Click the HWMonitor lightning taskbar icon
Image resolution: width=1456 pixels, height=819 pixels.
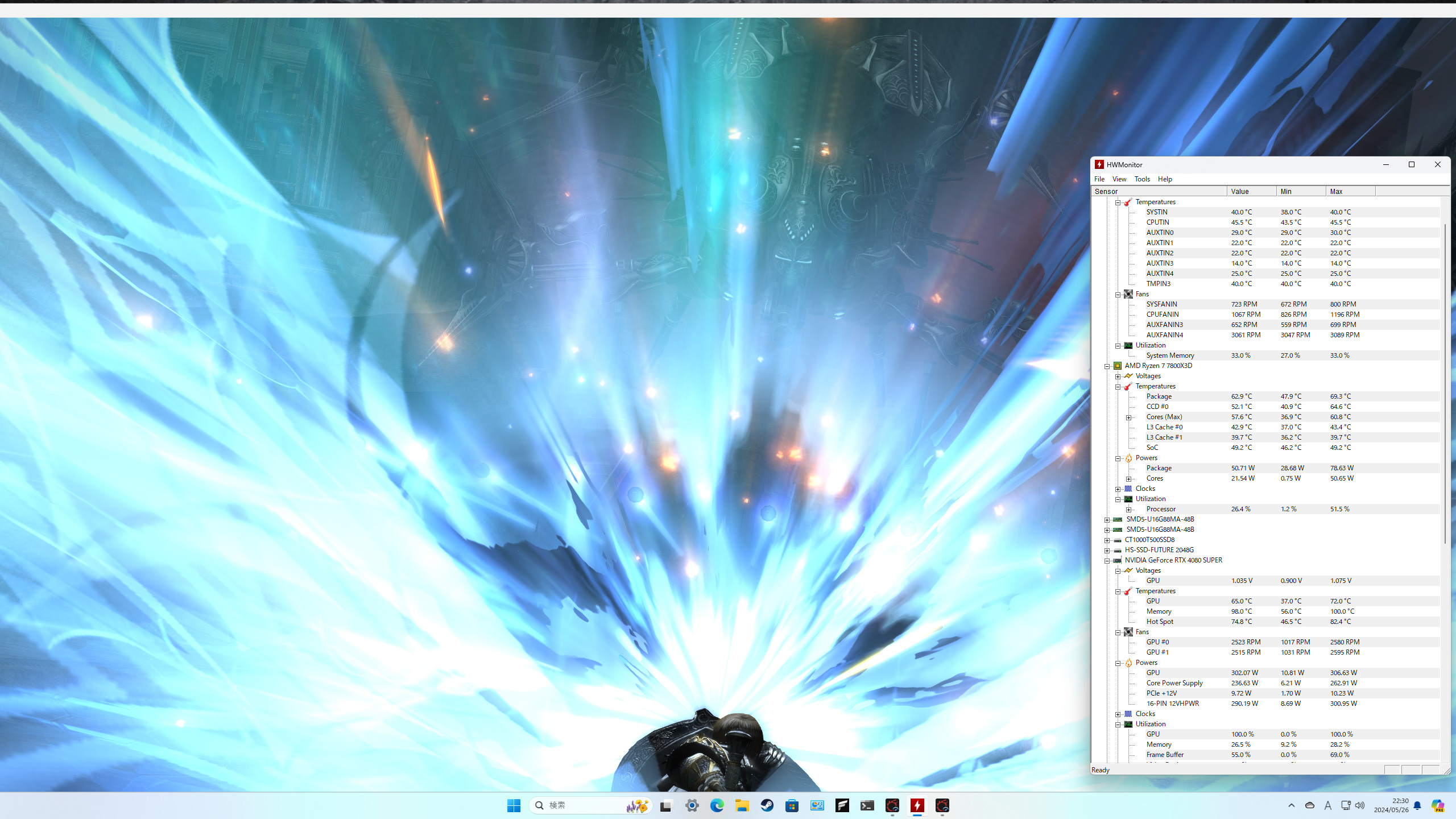coord(917,805)
